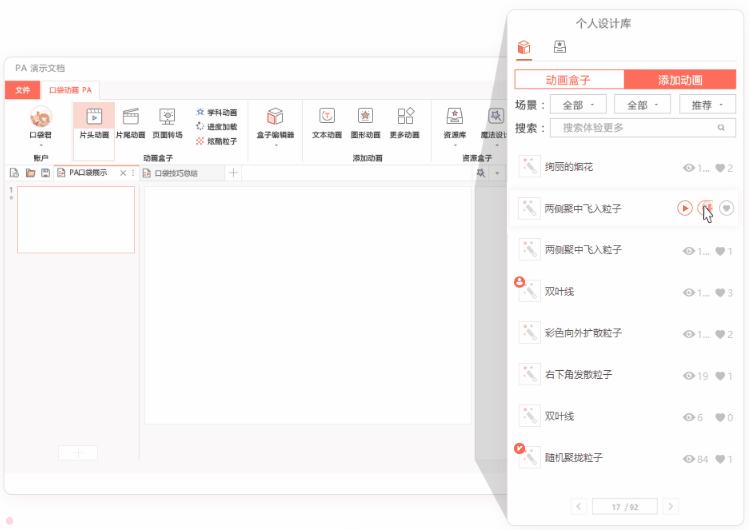The image size is (749, 530).
Task: Choose 炫酷粒子 particle effects
Action: [216, 141]
